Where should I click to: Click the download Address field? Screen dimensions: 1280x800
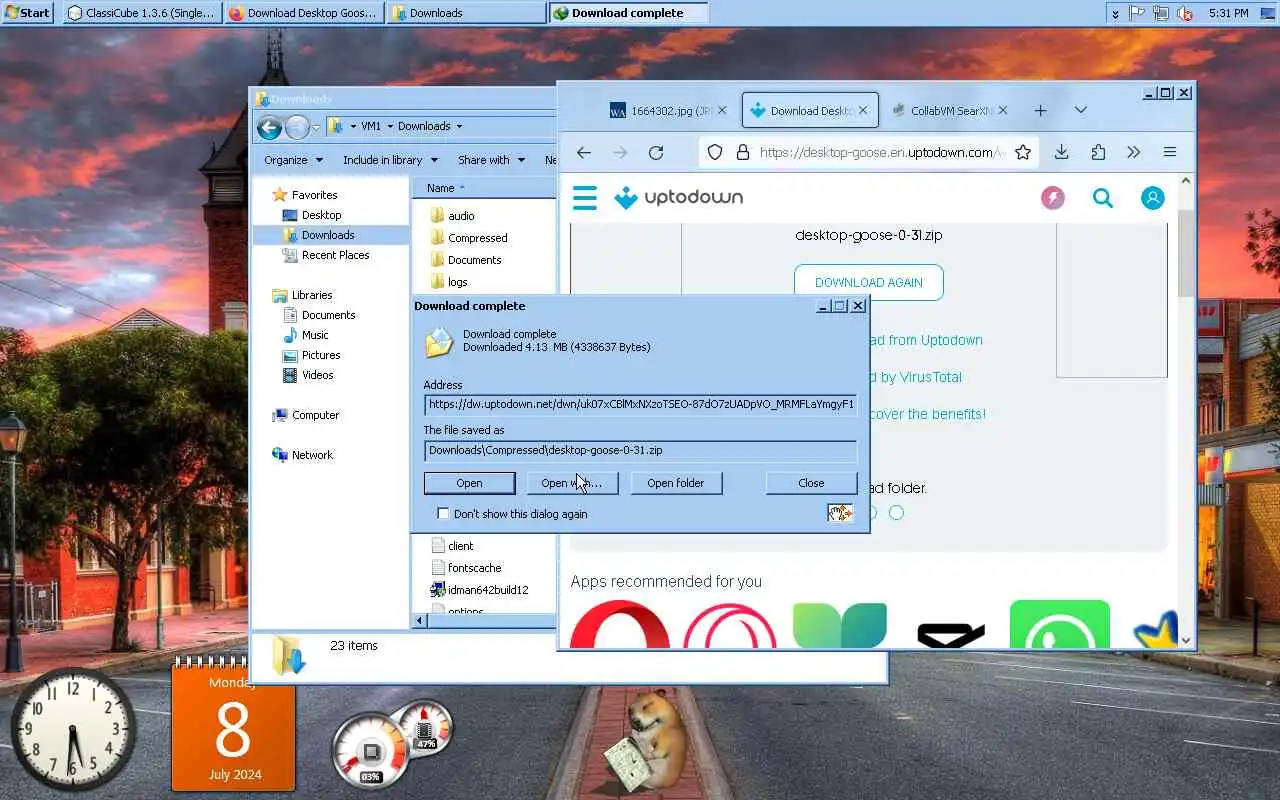pos(640,405)
